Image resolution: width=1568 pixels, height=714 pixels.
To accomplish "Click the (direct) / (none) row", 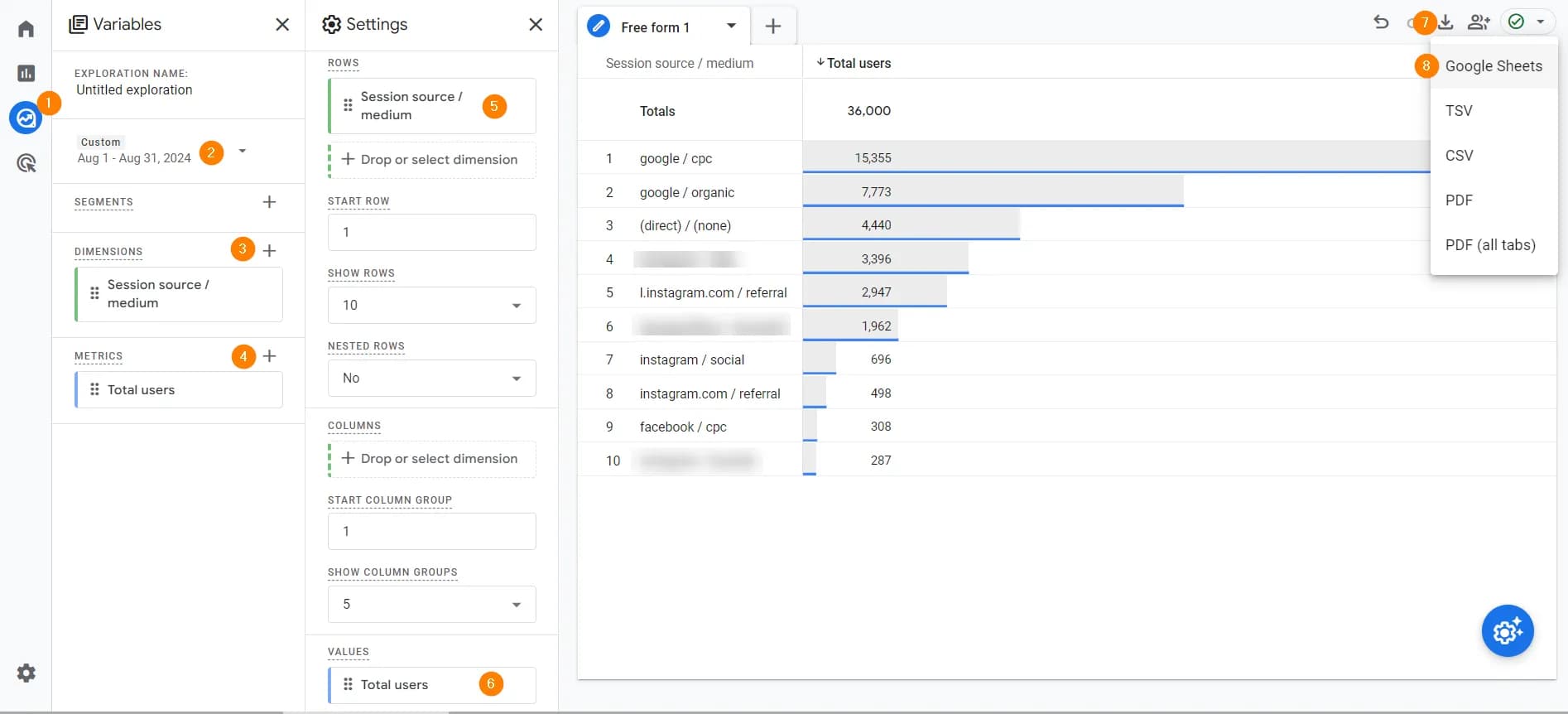I will click(685, 225).
